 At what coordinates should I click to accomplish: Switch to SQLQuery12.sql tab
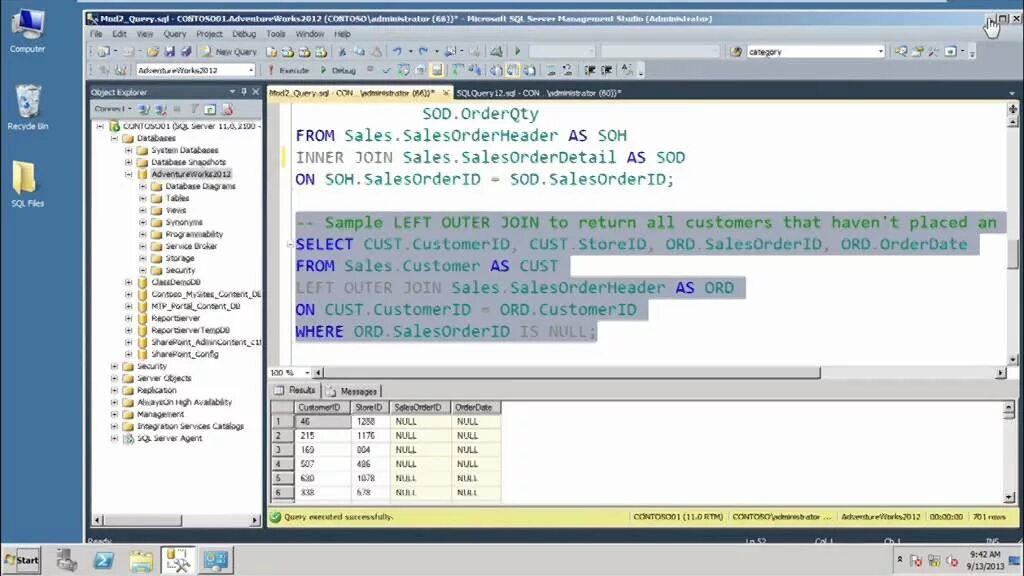tap(539, 93)
